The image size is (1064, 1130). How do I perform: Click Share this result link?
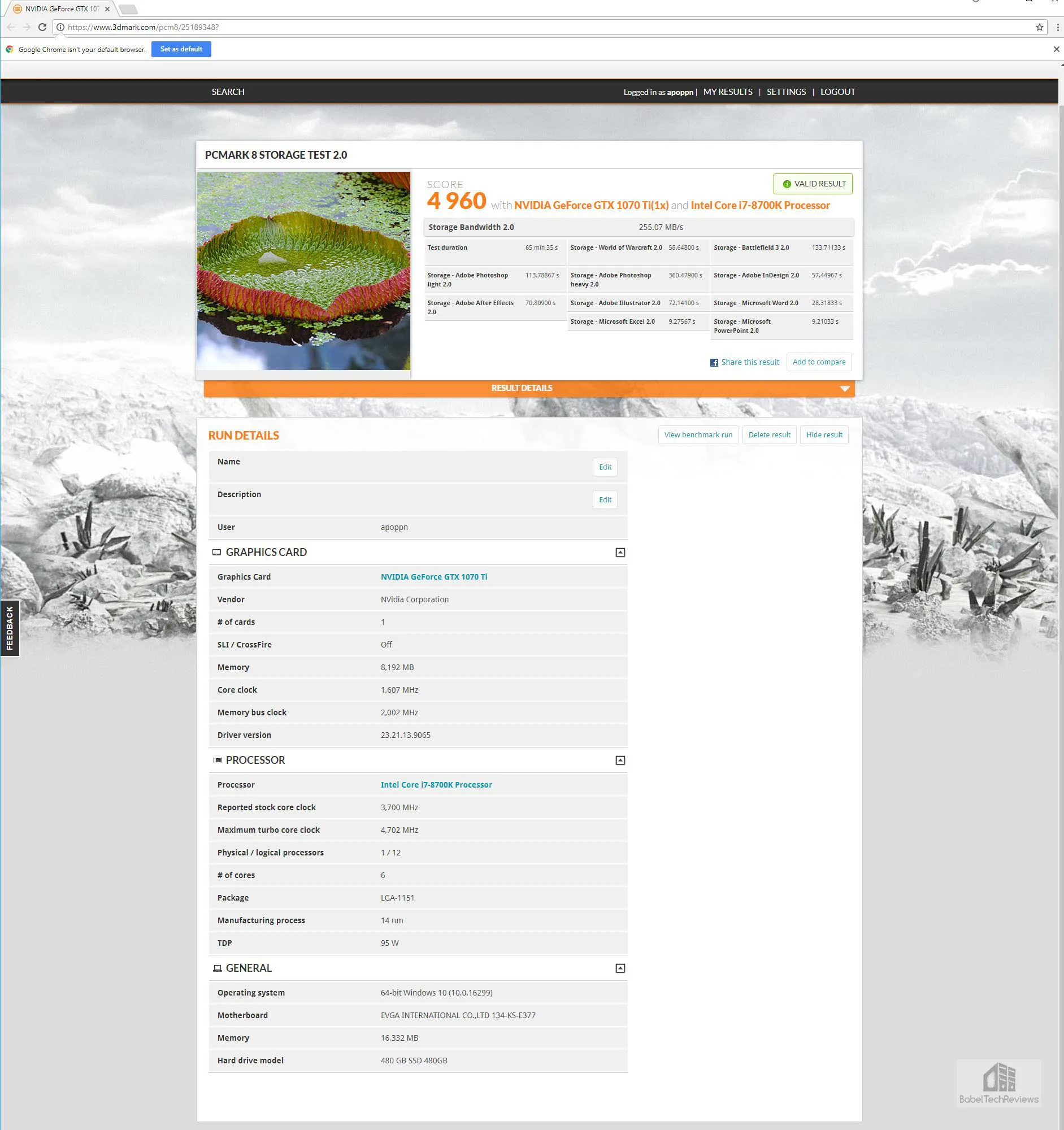click(x=750, y=362)
